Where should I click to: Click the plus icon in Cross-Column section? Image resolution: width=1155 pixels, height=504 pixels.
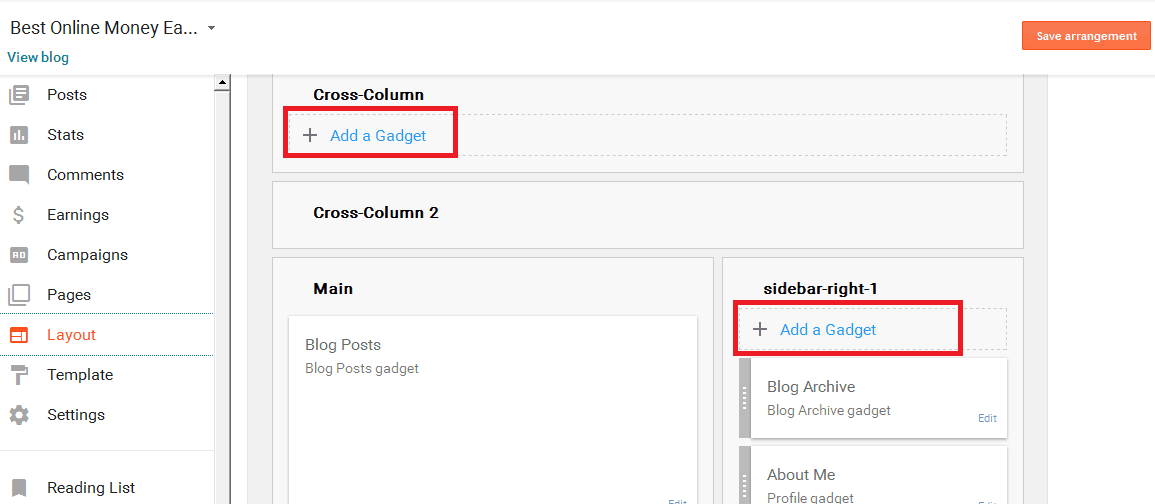[x=310, y=136]
